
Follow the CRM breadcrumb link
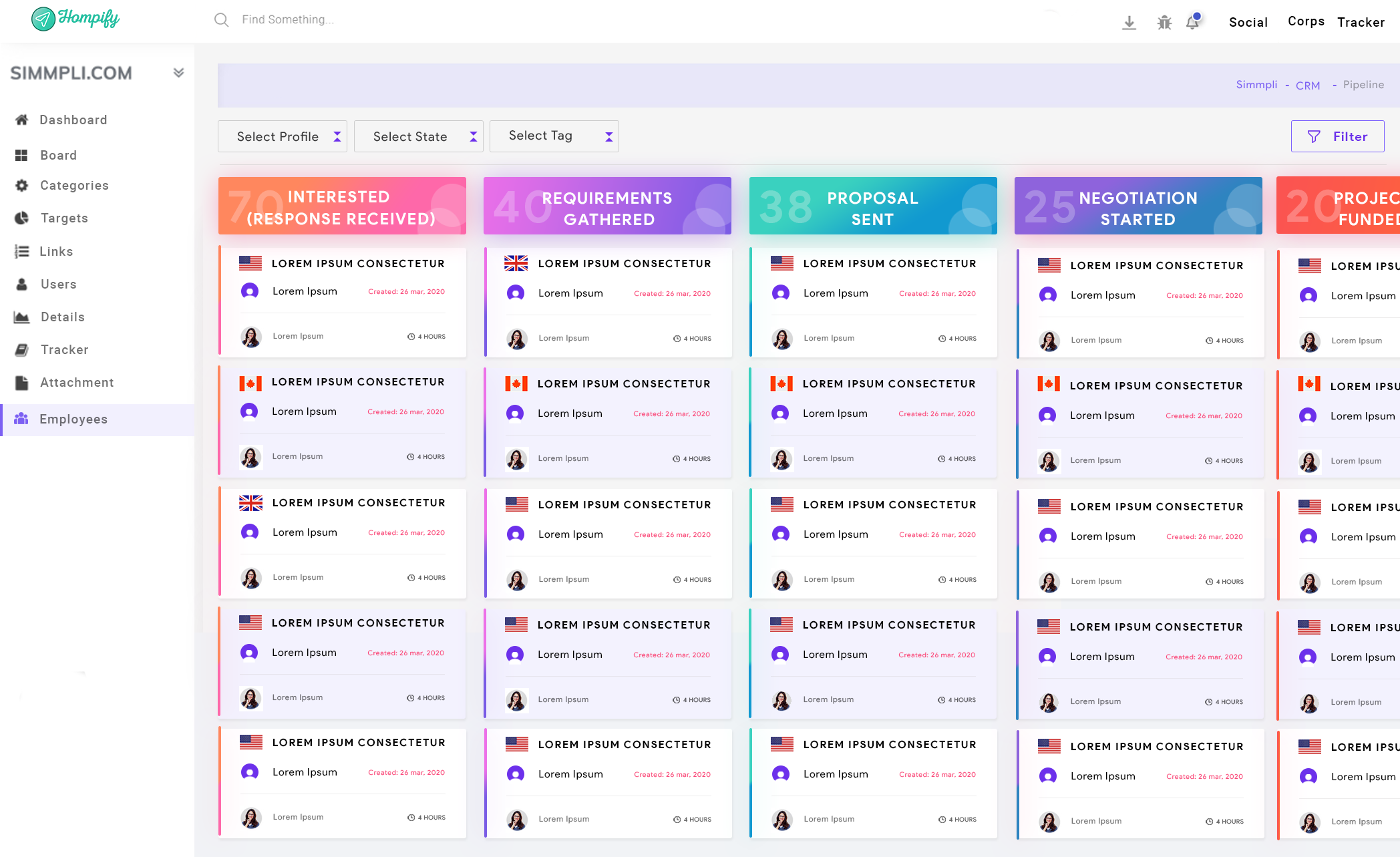(x=1307, y=85)
